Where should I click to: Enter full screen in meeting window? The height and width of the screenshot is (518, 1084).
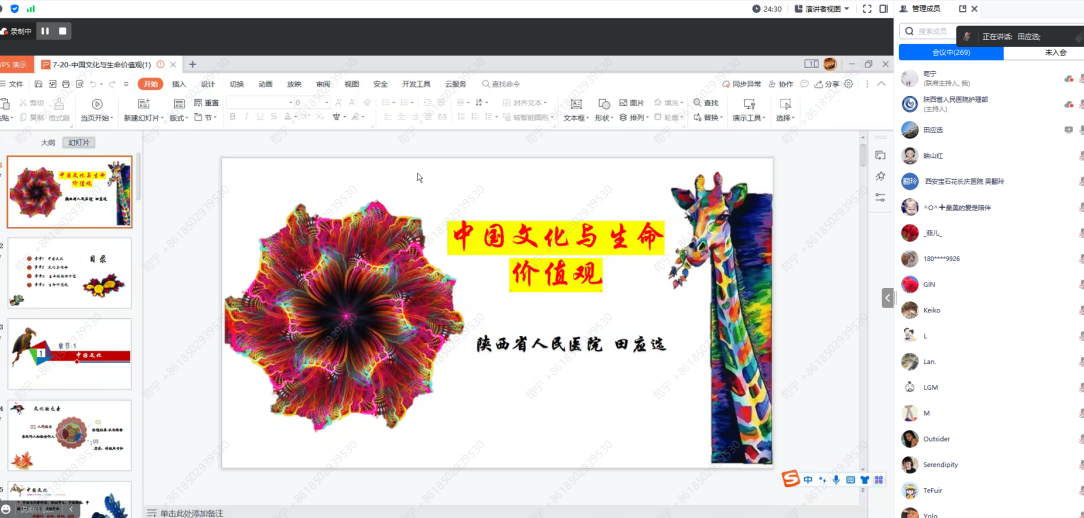pos(866,9)
